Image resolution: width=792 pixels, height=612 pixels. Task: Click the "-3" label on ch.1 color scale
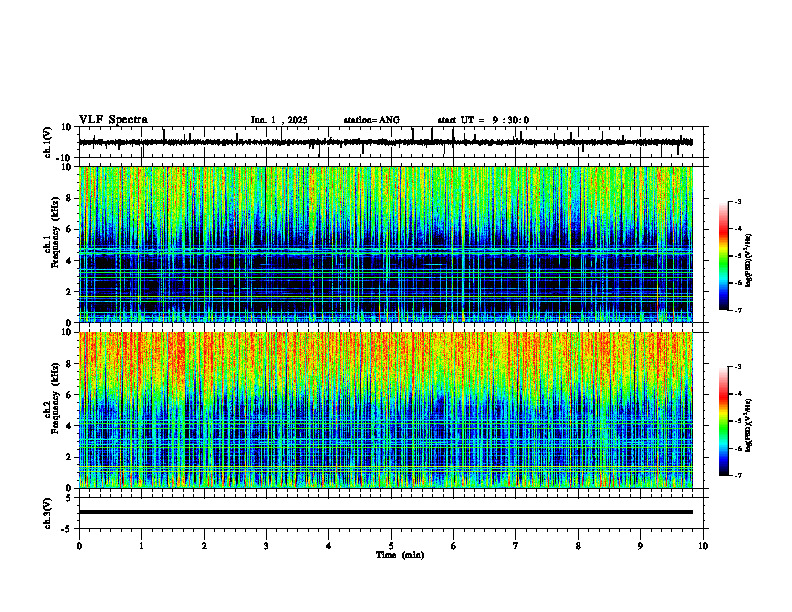click(737, 201)
